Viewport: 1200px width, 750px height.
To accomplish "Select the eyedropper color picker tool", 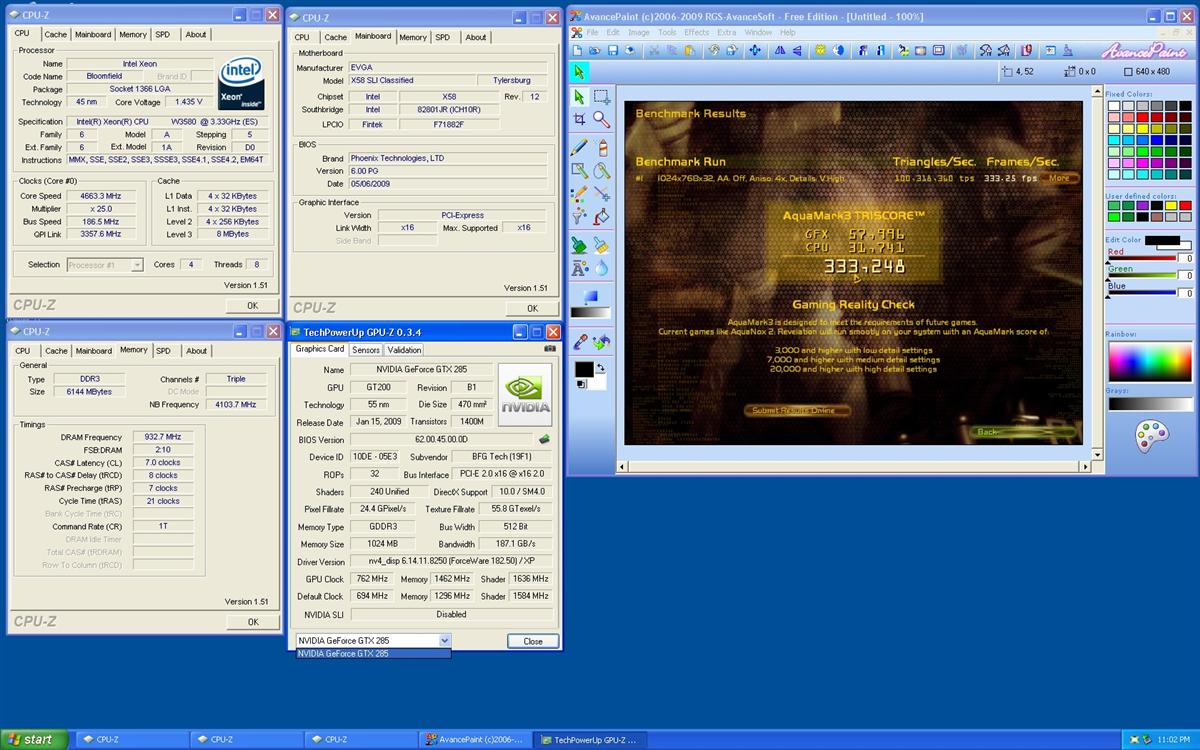I will pyautogui.click(x=579, y=342).
